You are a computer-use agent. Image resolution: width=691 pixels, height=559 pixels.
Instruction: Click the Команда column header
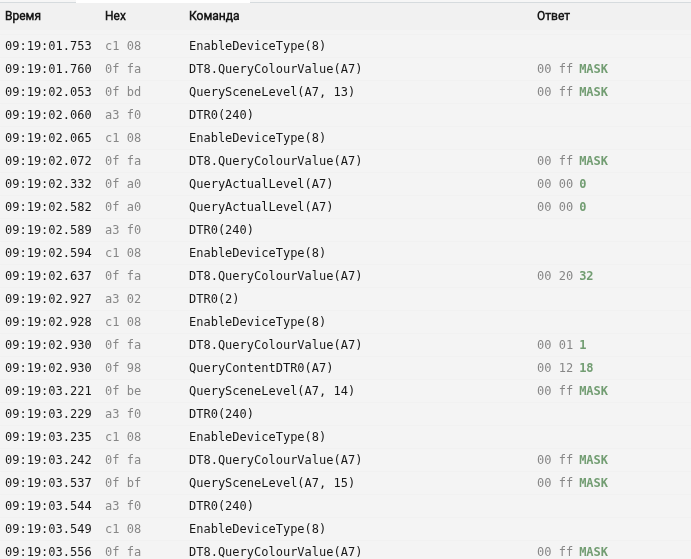click(x=214, y=16)
